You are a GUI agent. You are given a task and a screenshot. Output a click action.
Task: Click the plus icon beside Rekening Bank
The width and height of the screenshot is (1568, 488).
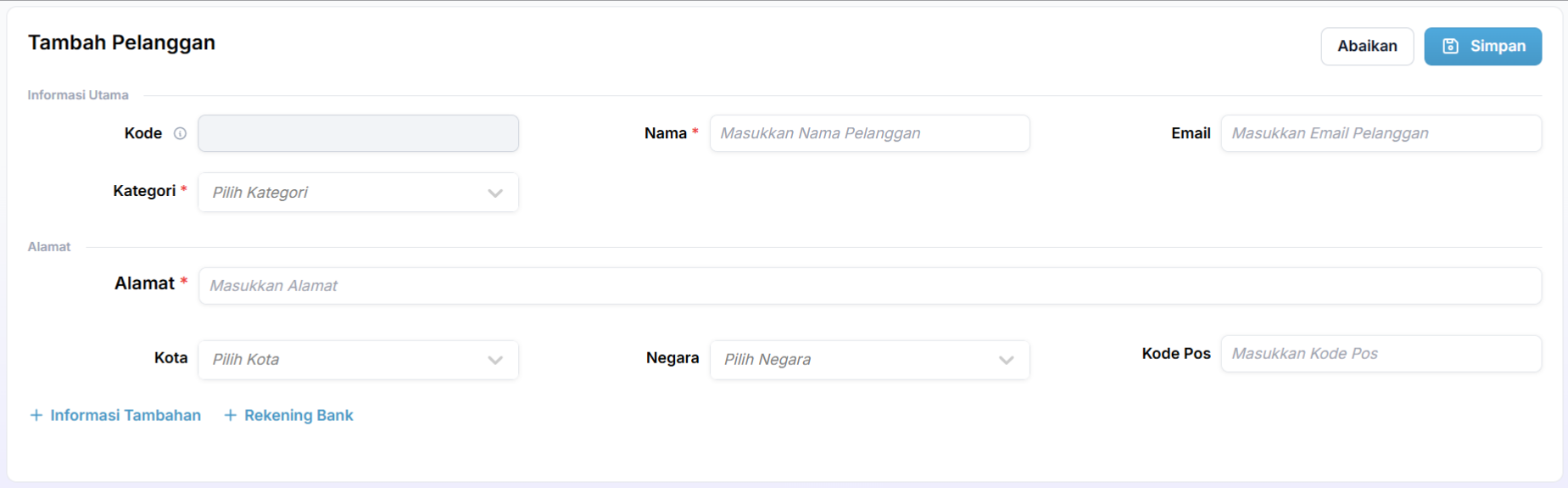pyautogui.click(x=230, y=415)
